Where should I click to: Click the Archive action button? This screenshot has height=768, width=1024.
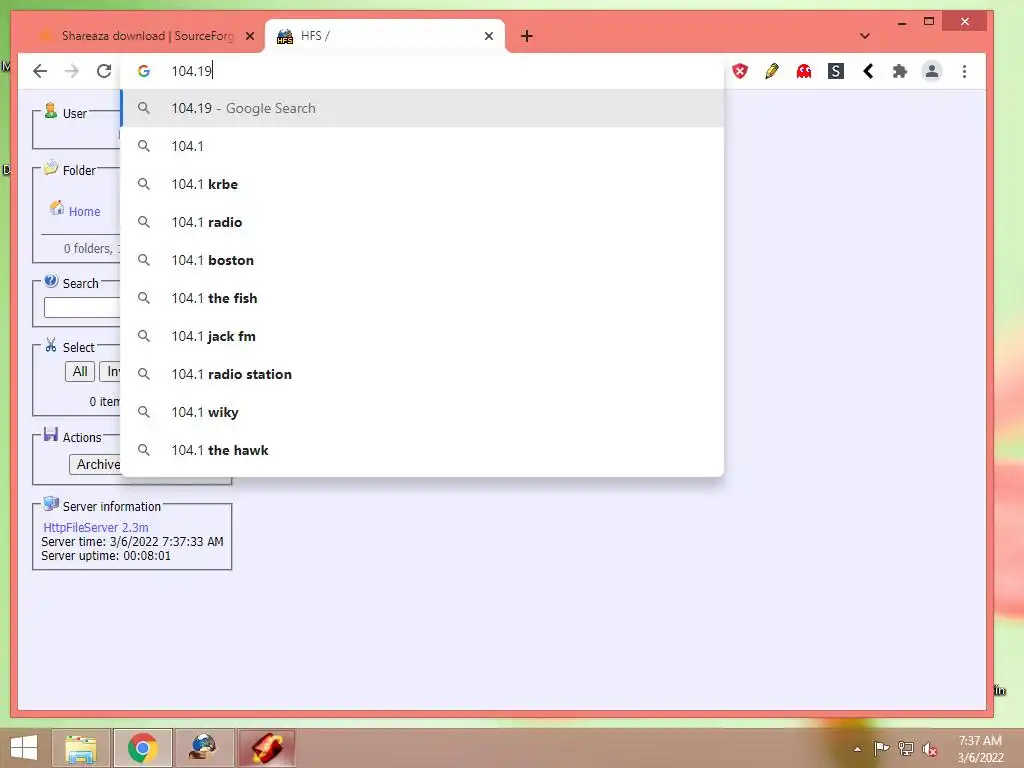[x=95, y=464]
